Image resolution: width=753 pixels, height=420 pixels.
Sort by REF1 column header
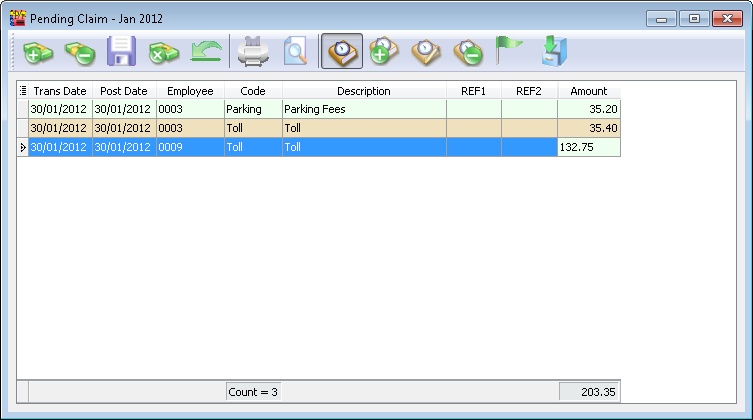pyautogui.click(x=474, y=91)
